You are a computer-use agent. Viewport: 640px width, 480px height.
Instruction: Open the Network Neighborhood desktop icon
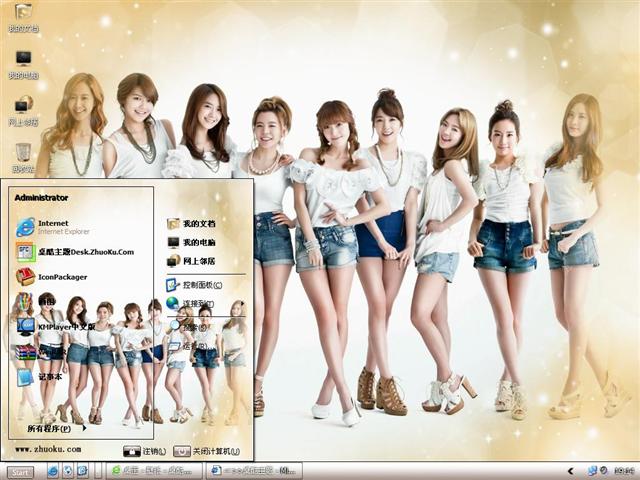click(x=23, y=111)
